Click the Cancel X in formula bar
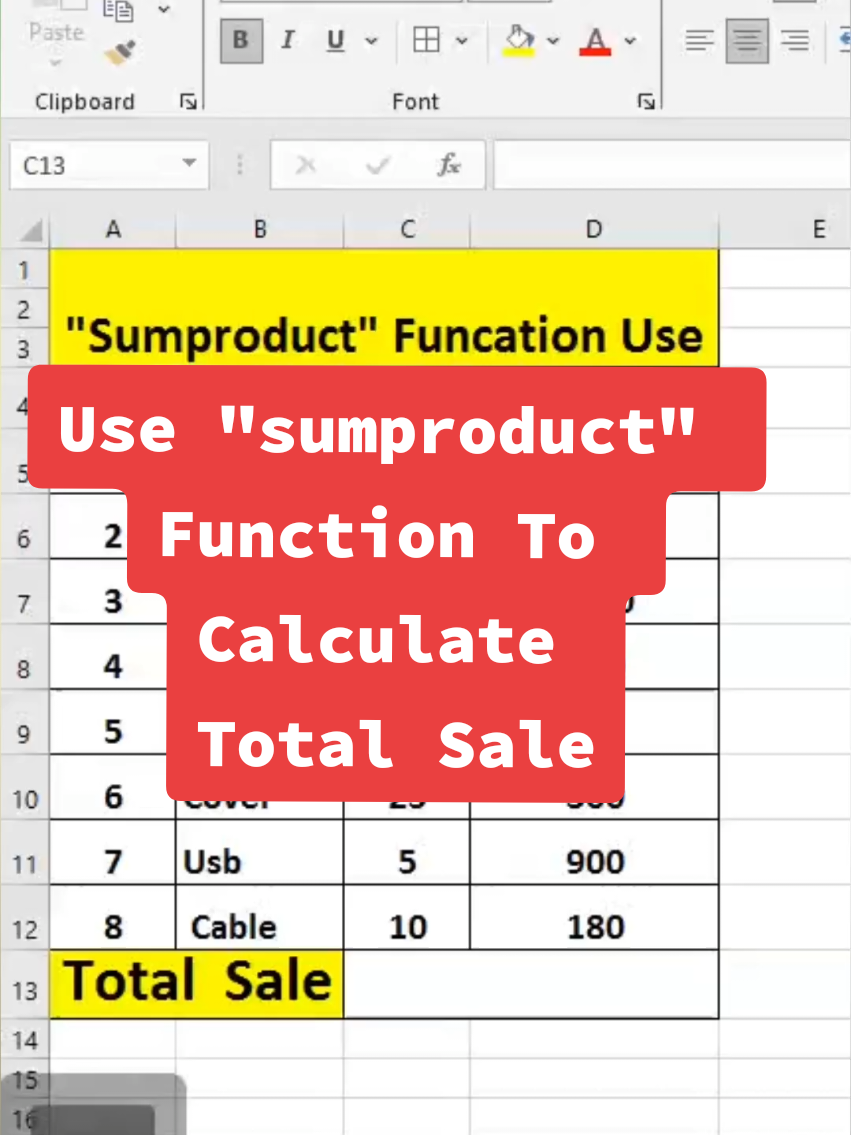Image resolution: width=851 pixels, height=1135 pixels. (x=306, y=166)
